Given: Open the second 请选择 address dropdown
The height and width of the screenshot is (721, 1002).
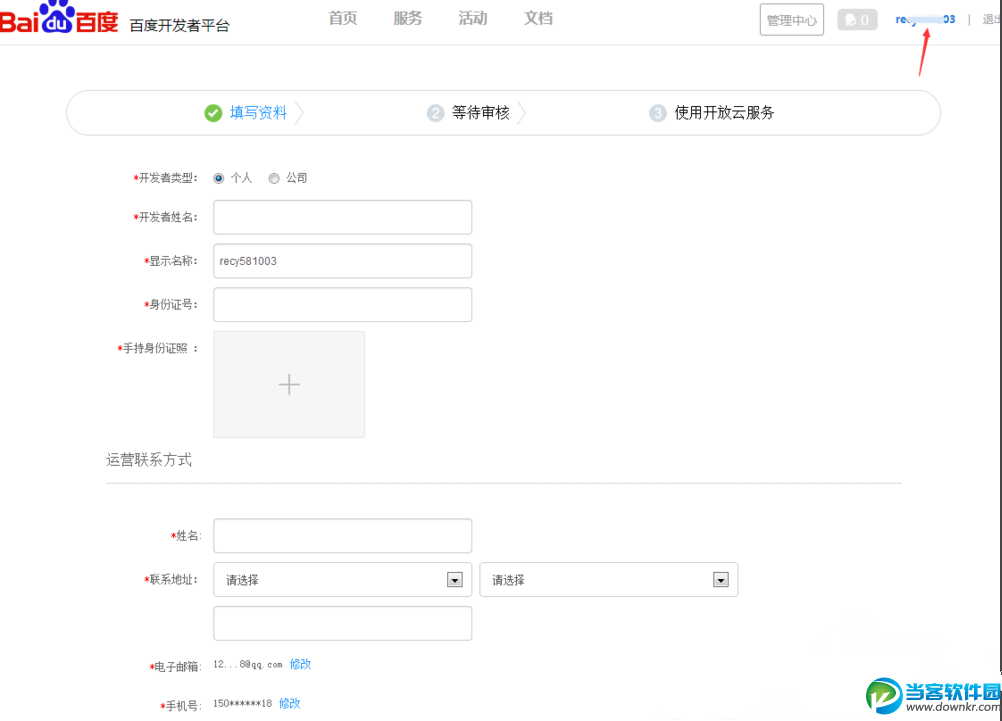Looking at the screenshot, I should (608, 580).
